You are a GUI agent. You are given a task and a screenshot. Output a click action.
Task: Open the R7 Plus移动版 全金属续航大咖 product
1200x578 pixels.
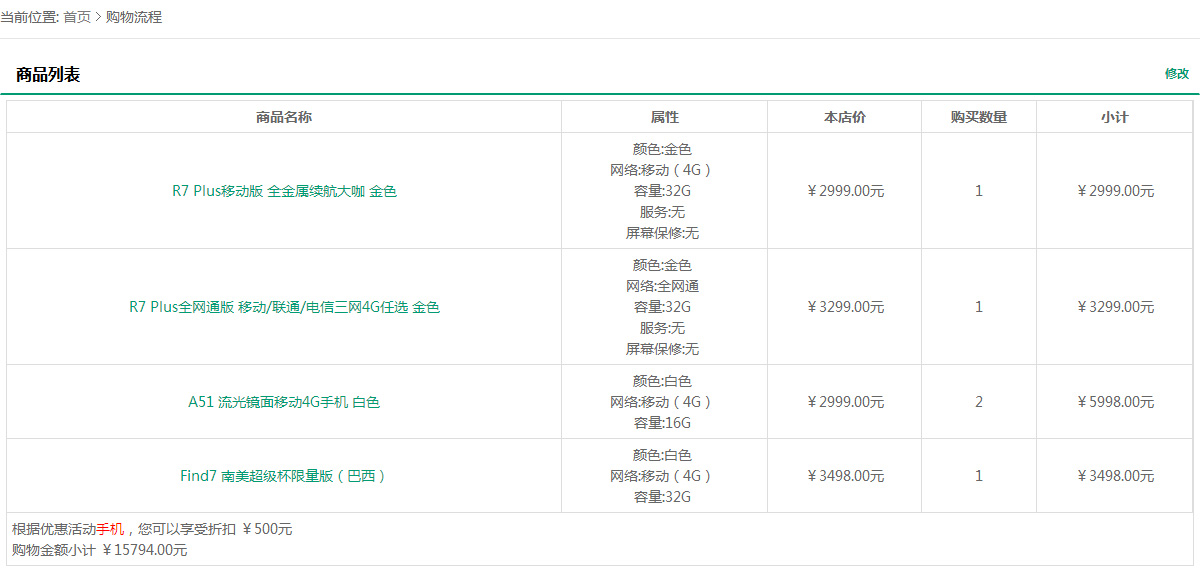(284, 191)
